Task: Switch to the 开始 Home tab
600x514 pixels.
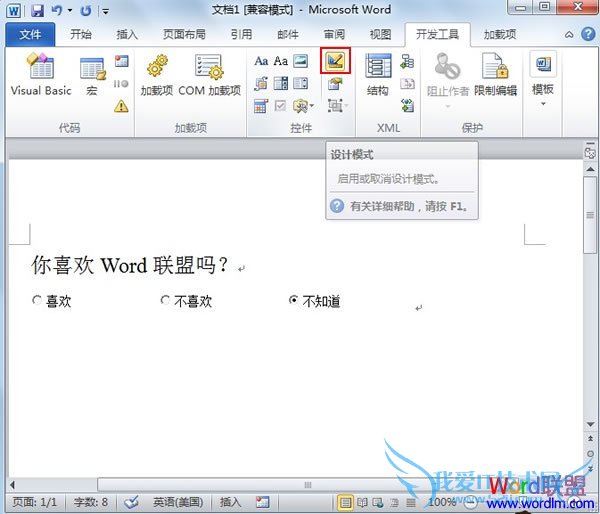Action: click(x=81, y=34)
